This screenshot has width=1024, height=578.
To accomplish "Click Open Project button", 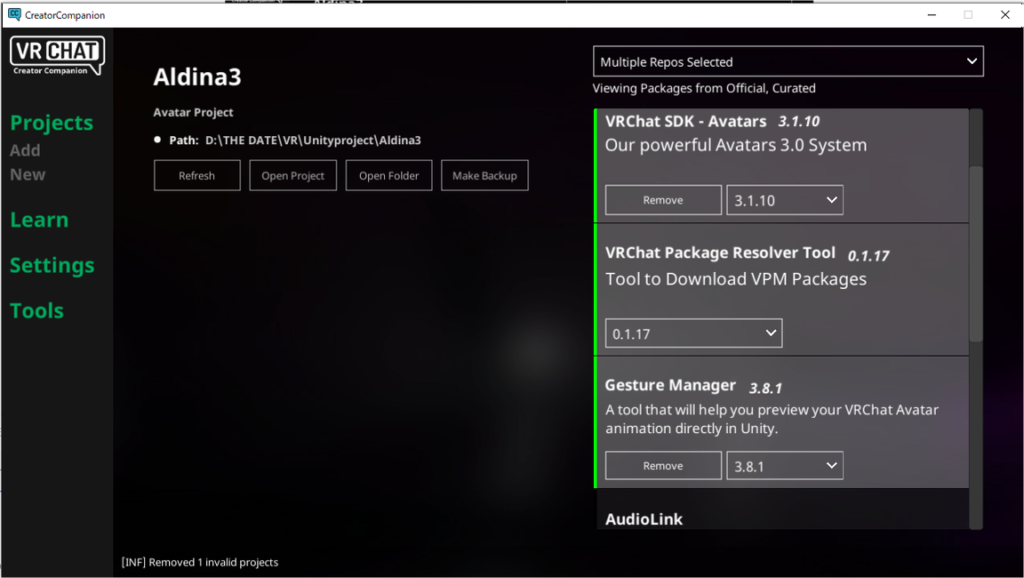I will (293, 176).
